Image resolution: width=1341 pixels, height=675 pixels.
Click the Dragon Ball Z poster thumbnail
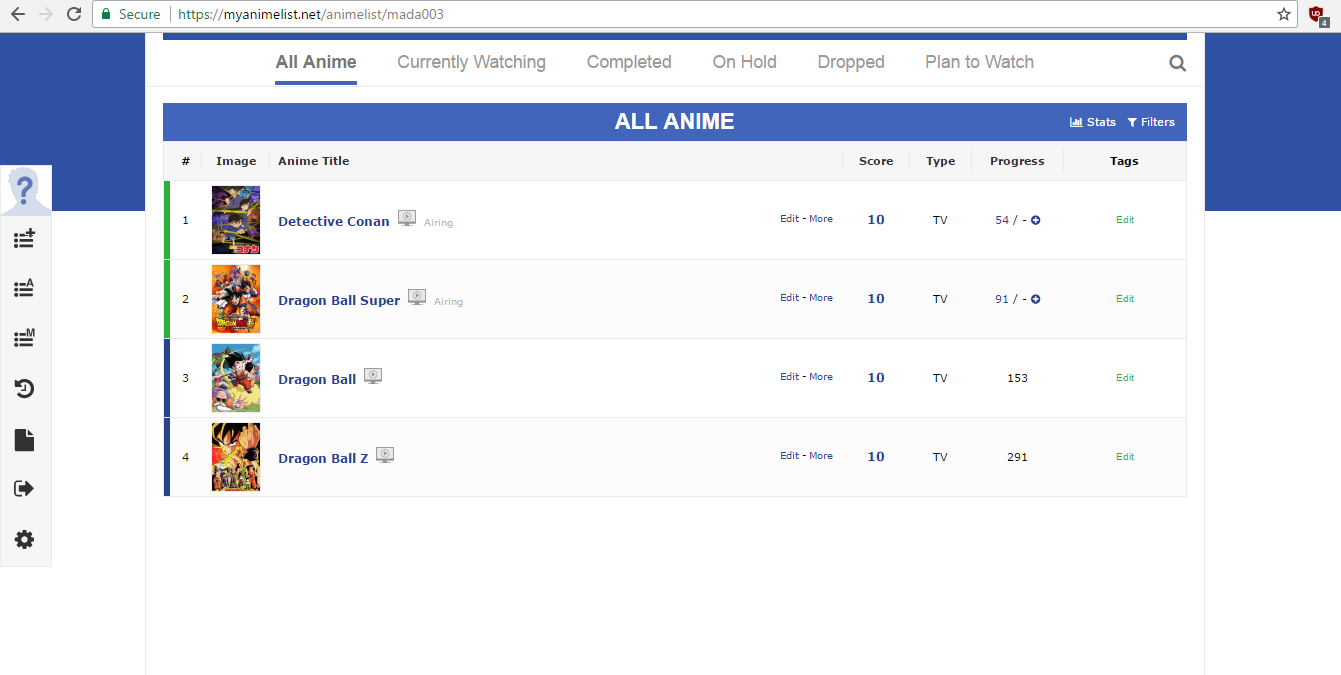[236, 457]
